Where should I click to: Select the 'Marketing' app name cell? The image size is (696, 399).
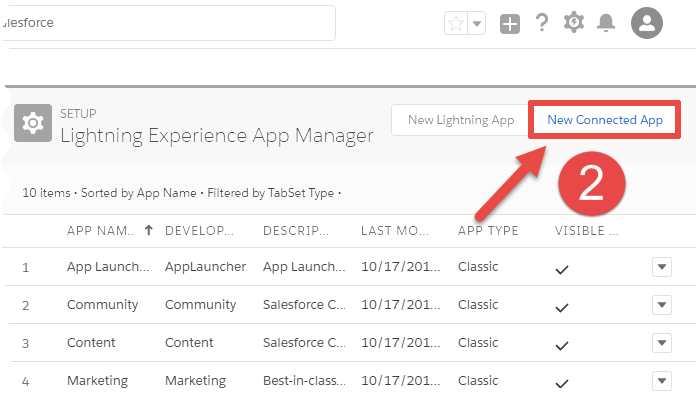(x=97, y=381)
